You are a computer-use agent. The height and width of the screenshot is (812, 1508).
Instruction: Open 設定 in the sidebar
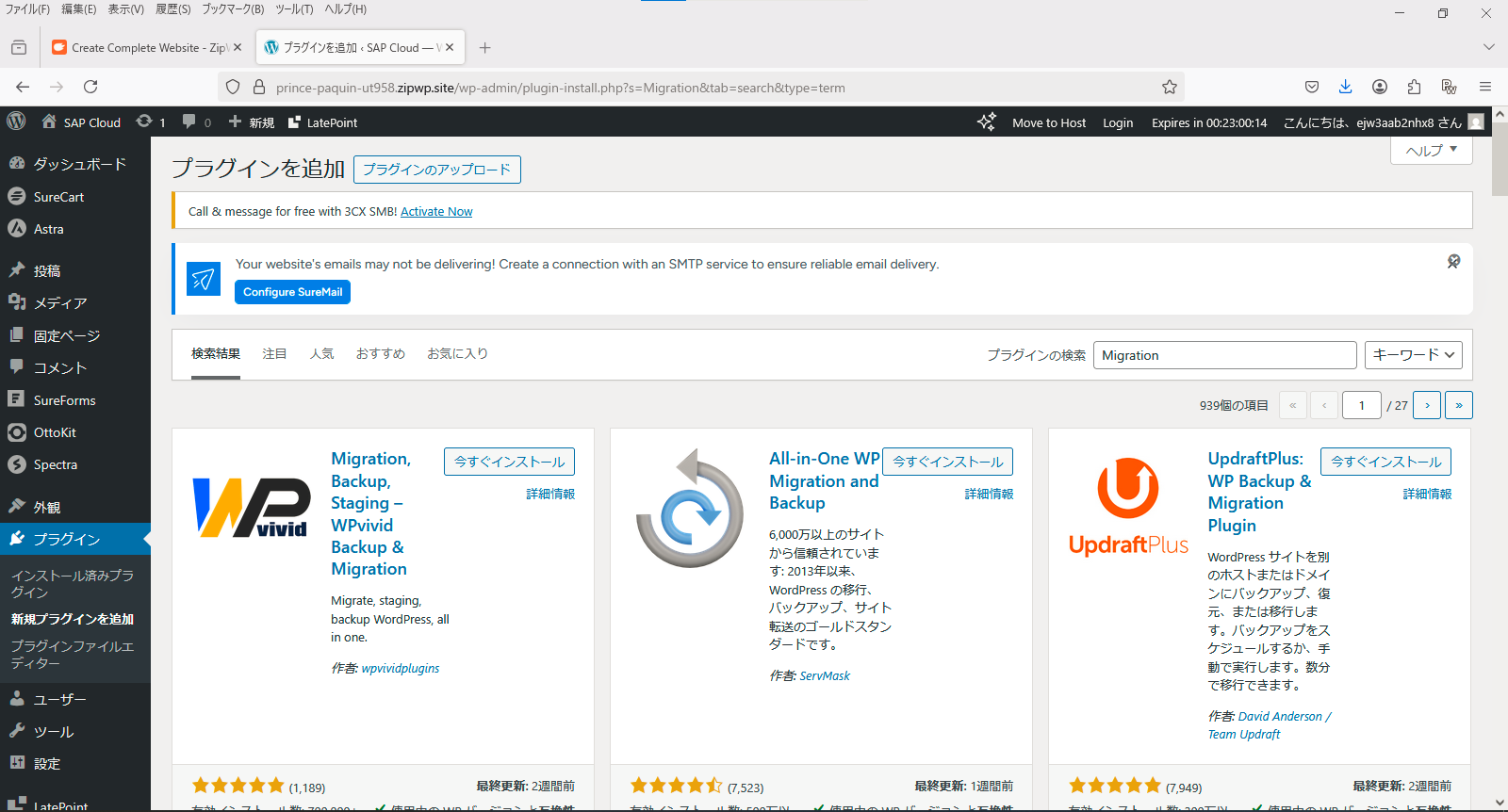tap(75, 764)
